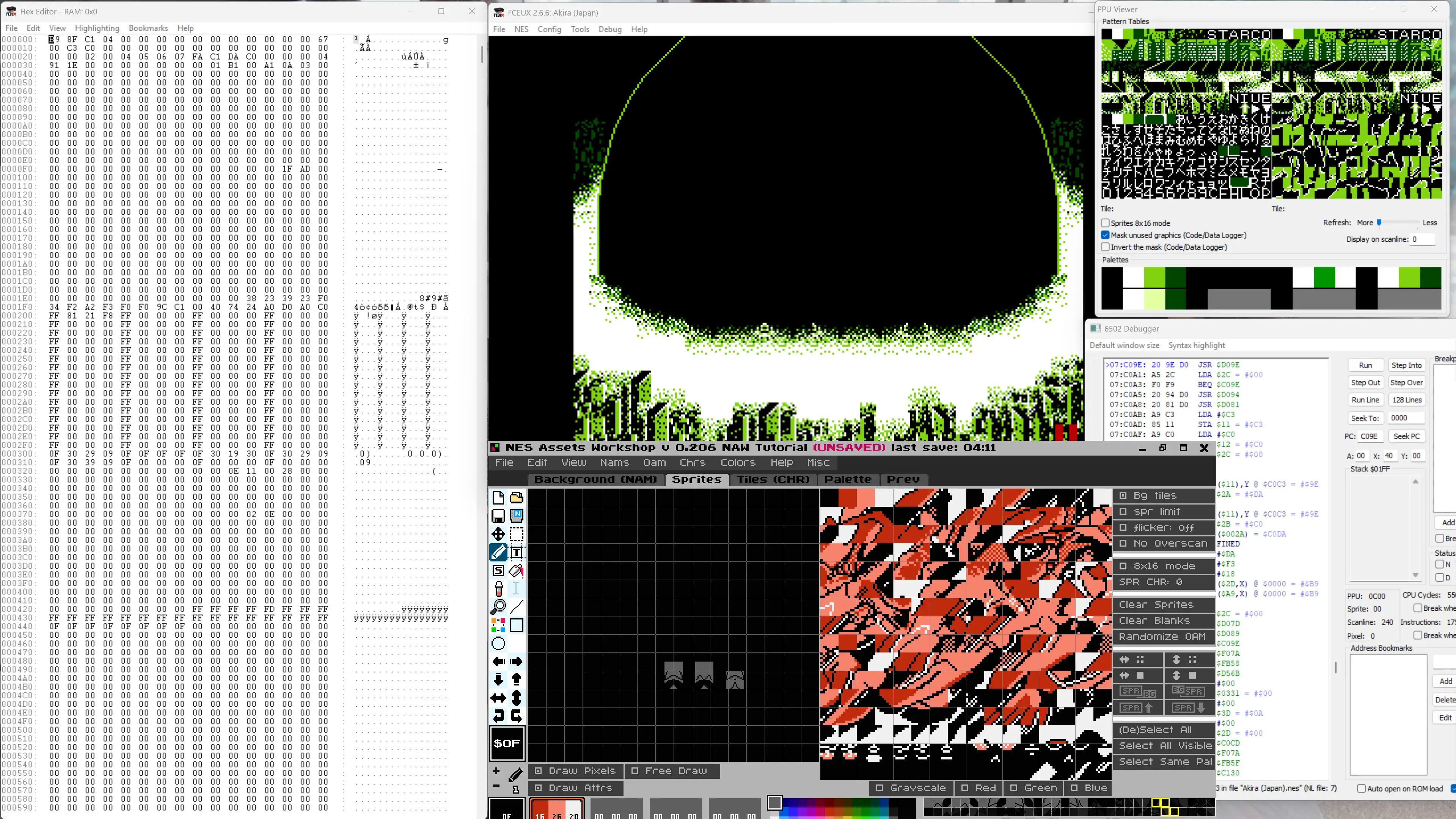Pick the magnifier zoom tool
The height and width of the screenshot is (819, 1456).
[498, 607]
